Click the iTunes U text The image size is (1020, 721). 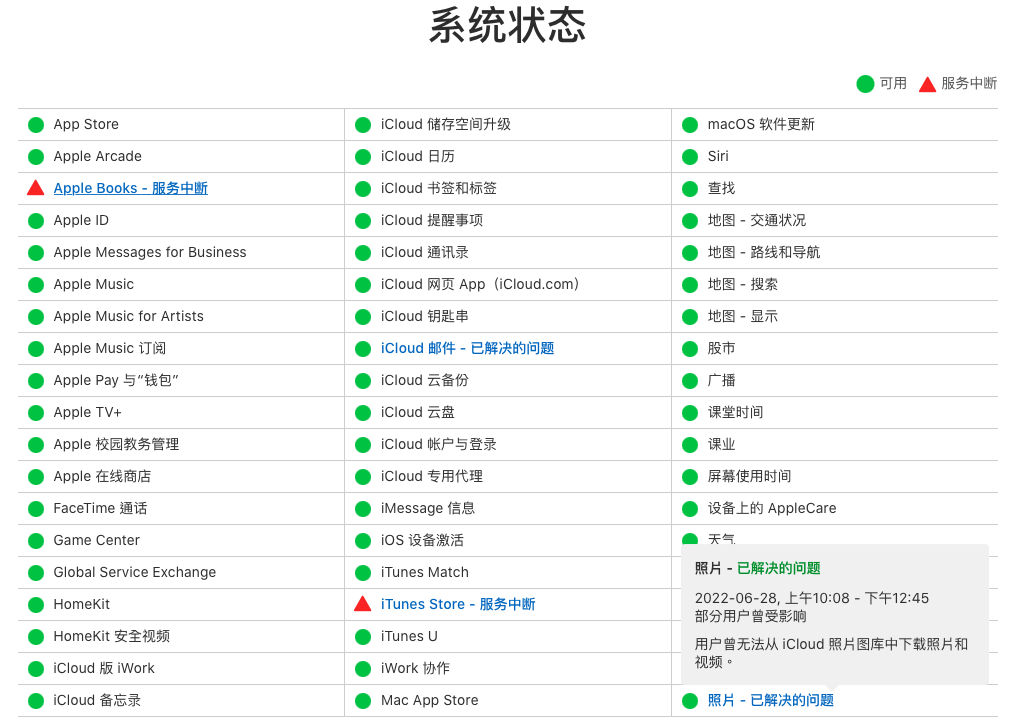(x=409, y=636)
